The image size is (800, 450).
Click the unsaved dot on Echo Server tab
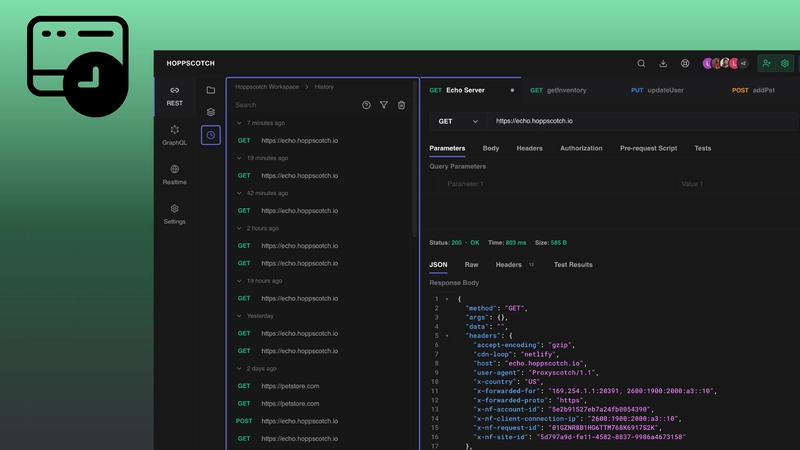(x=512, y=90)
